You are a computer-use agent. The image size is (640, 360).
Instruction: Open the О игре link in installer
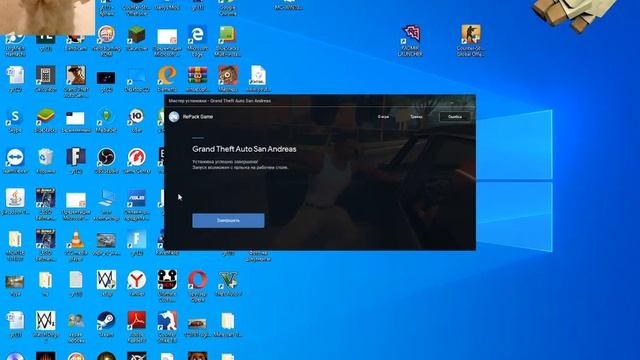point(383,117)
